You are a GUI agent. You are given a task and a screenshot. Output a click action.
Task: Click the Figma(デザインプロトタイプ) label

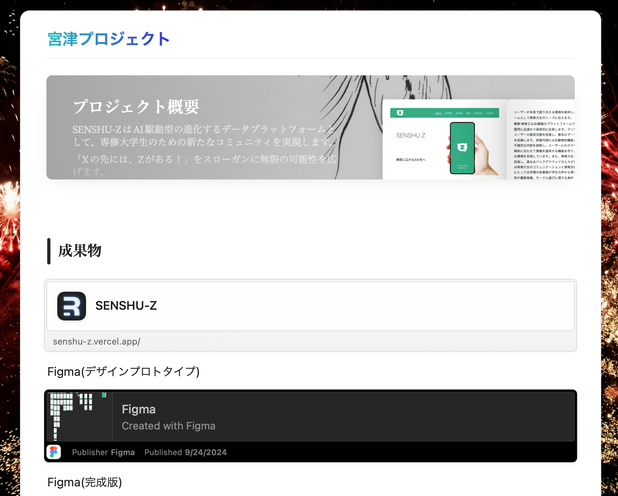(x=123, y=372)
